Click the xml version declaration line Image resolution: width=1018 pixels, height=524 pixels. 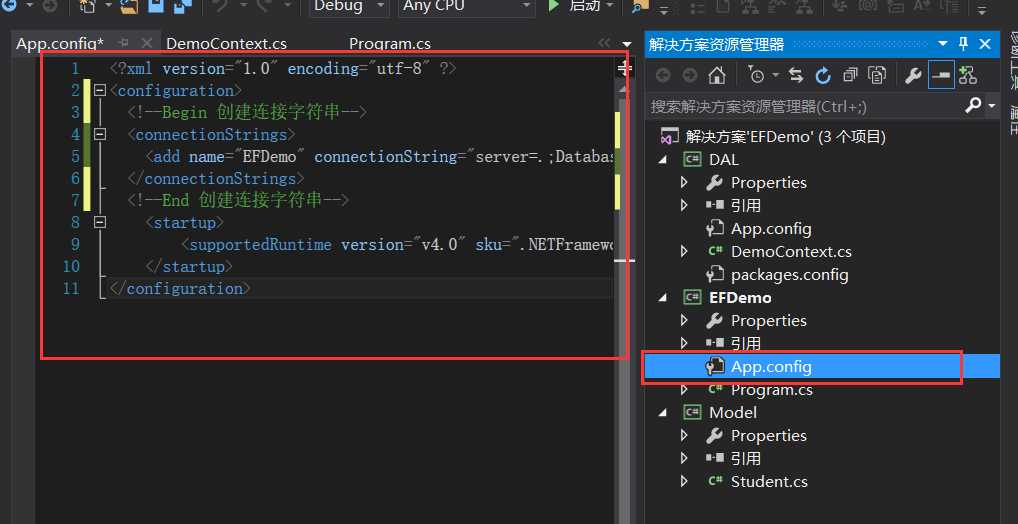pyautogui.click(x=283, y=68)
